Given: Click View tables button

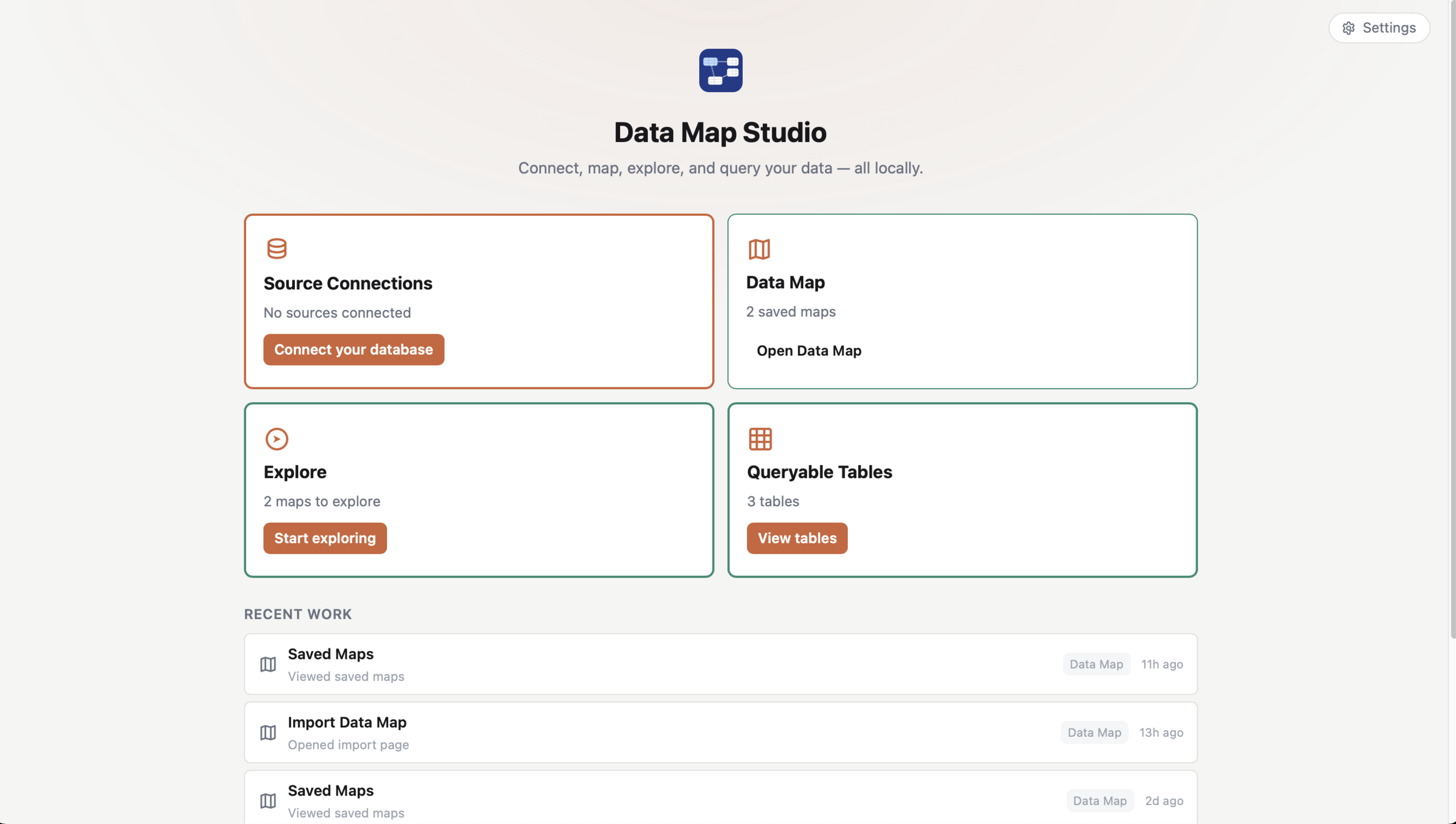Looking at the screenshot, I should [797, 538].
